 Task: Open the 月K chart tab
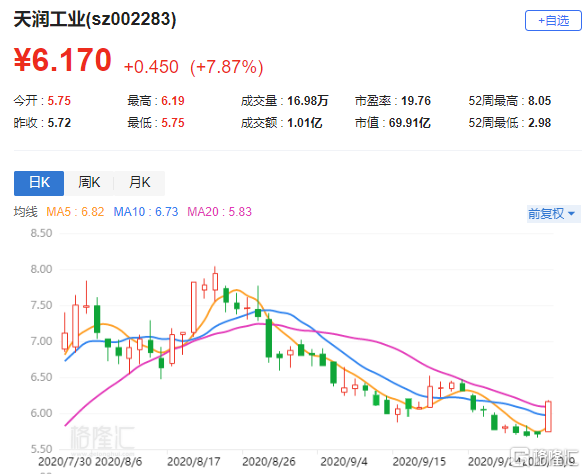pos(140,183)
